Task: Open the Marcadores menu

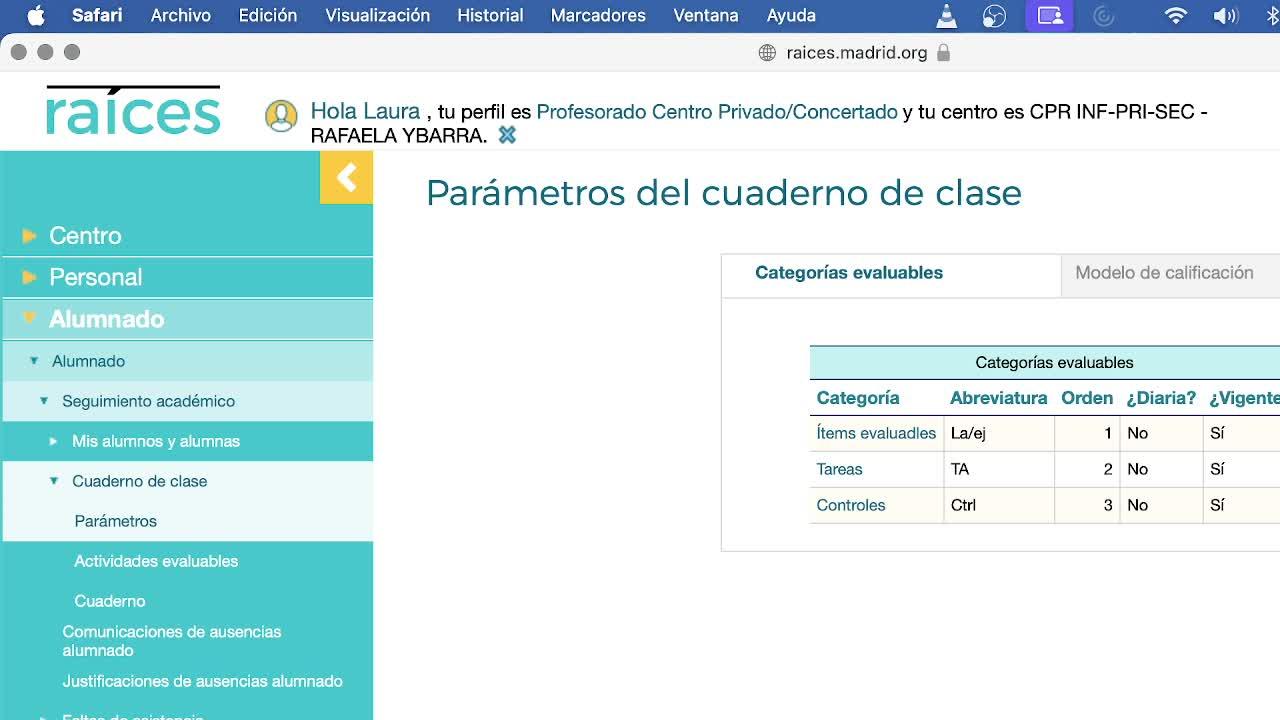Action: click(598, 15)
